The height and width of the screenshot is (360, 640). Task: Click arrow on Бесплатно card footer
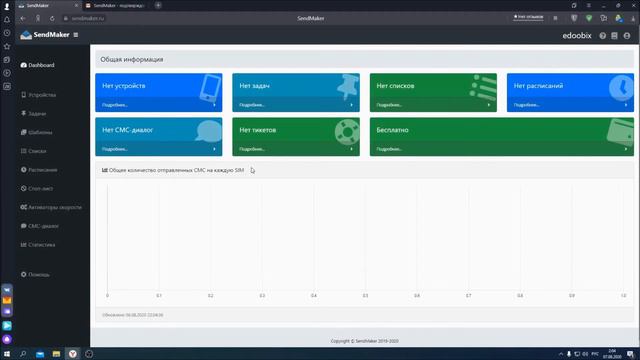pyautogui.click(x=626, y=149)
